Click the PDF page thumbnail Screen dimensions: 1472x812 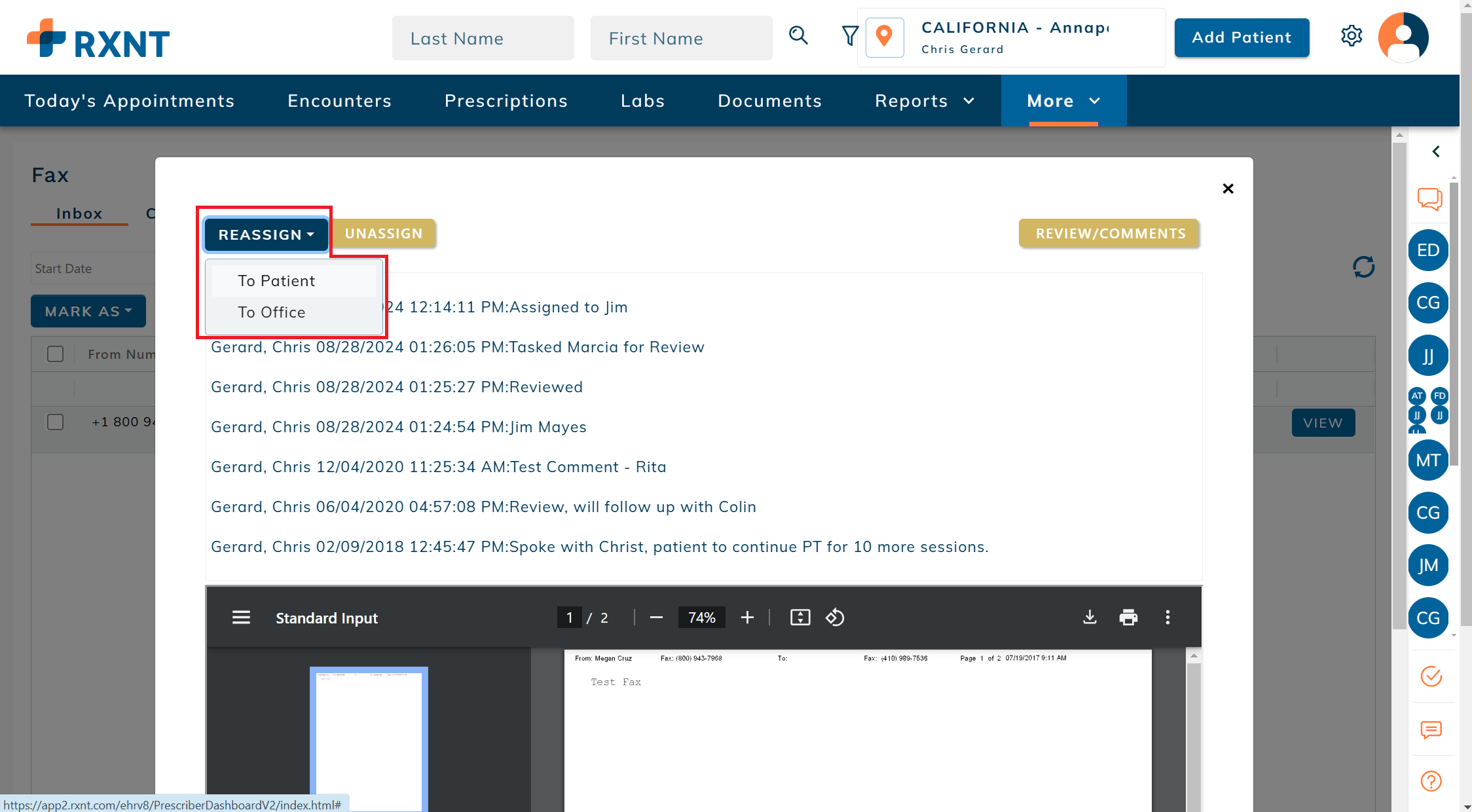pyautogui.click(x=369, y=737)
